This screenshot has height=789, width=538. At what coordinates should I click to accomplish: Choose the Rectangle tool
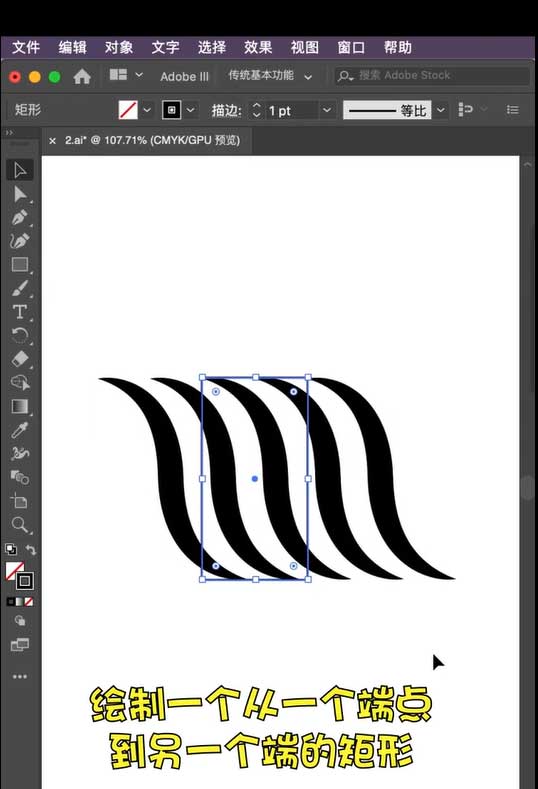point(20,265)
